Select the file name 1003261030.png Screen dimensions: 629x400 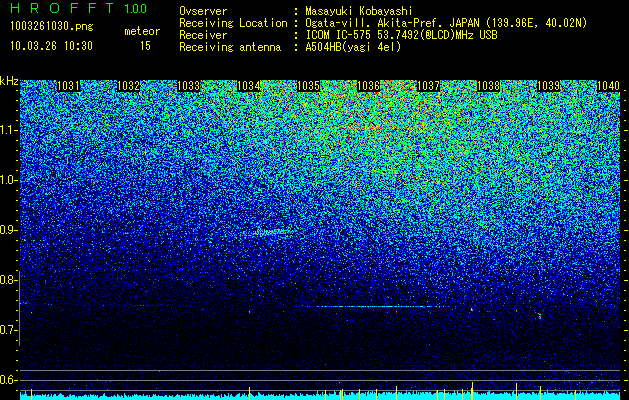pos(52,27)
